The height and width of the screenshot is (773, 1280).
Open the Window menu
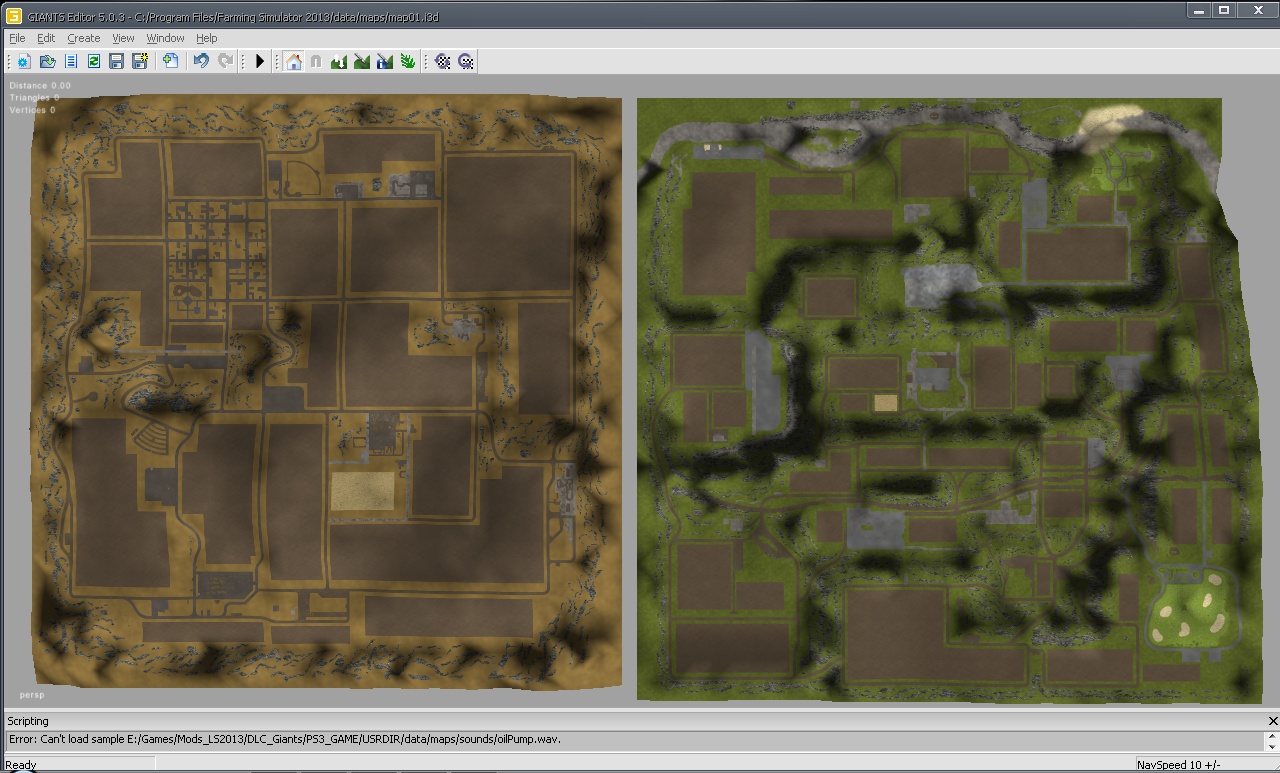(165, 38)
